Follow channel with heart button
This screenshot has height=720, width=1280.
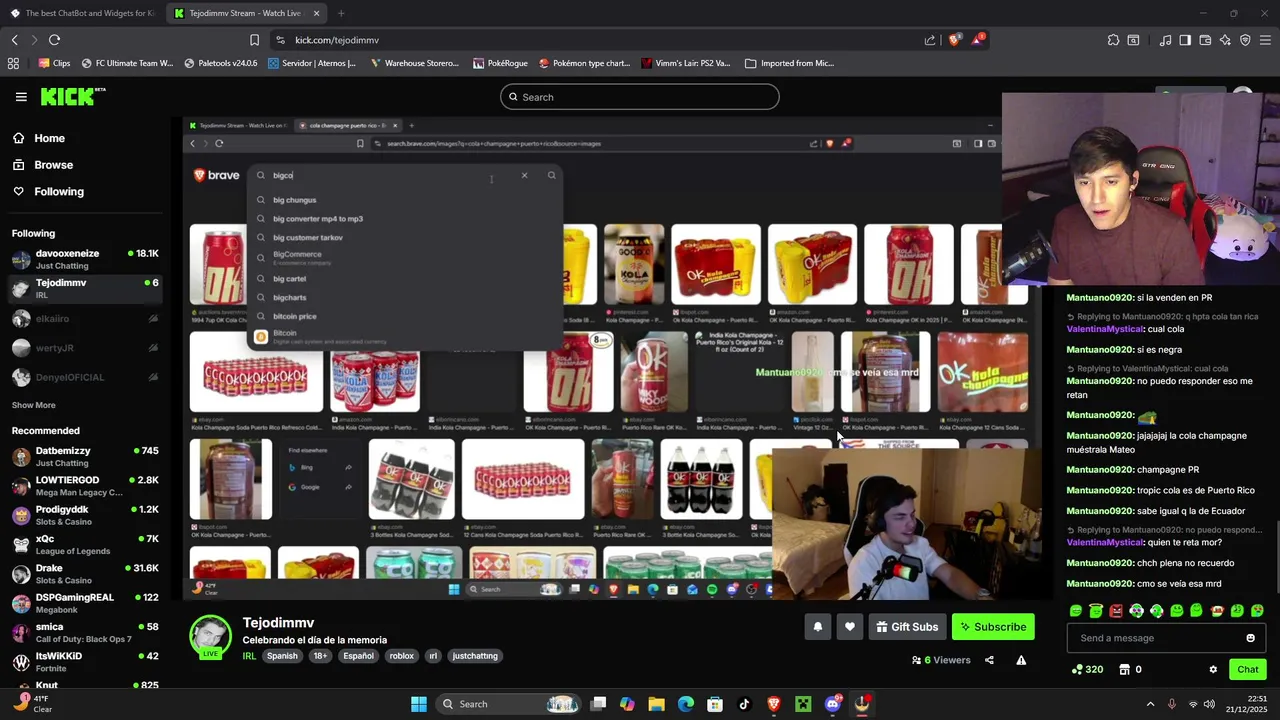point(849,627)
